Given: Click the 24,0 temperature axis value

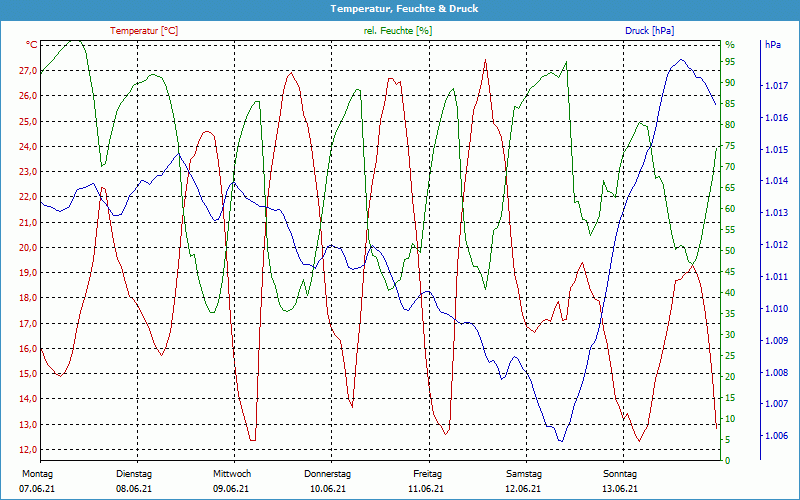Looking at the screenshot, I should click(x=28, y=146).
